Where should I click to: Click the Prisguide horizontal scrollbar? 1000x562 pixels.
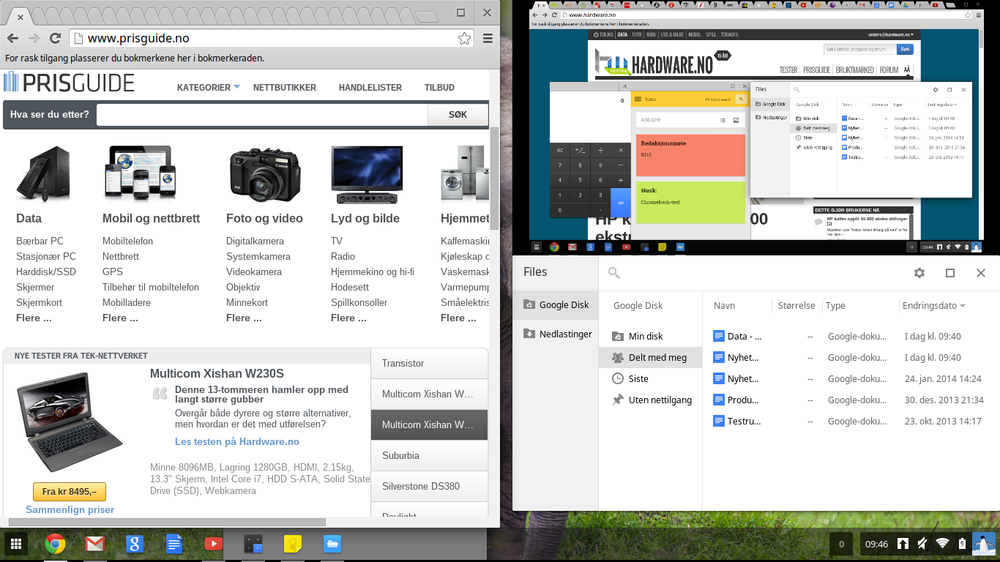[x=165, y=522]
